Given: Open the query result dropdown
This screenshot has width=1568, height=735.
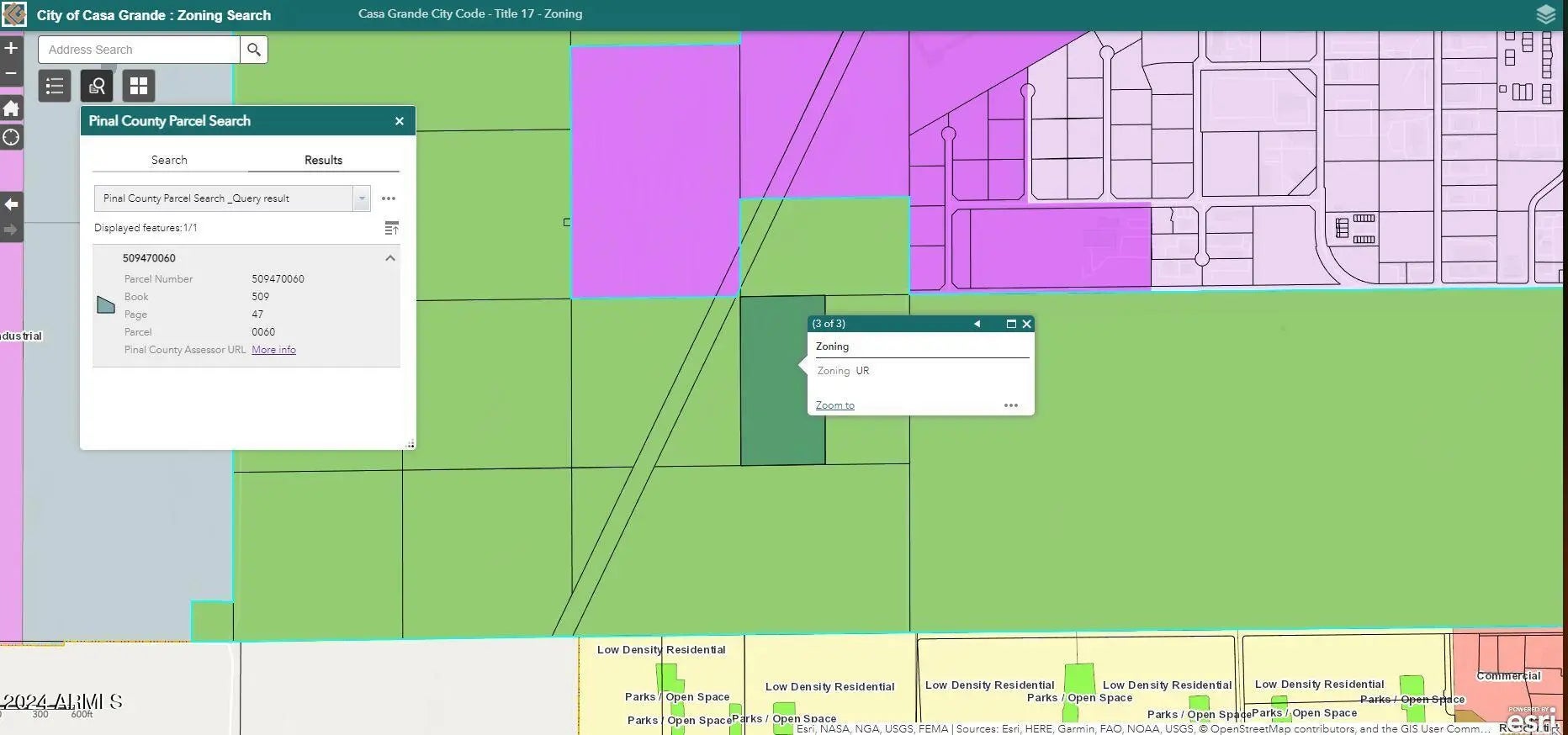Looking at the screenshot, I should [x=362, y=198].
